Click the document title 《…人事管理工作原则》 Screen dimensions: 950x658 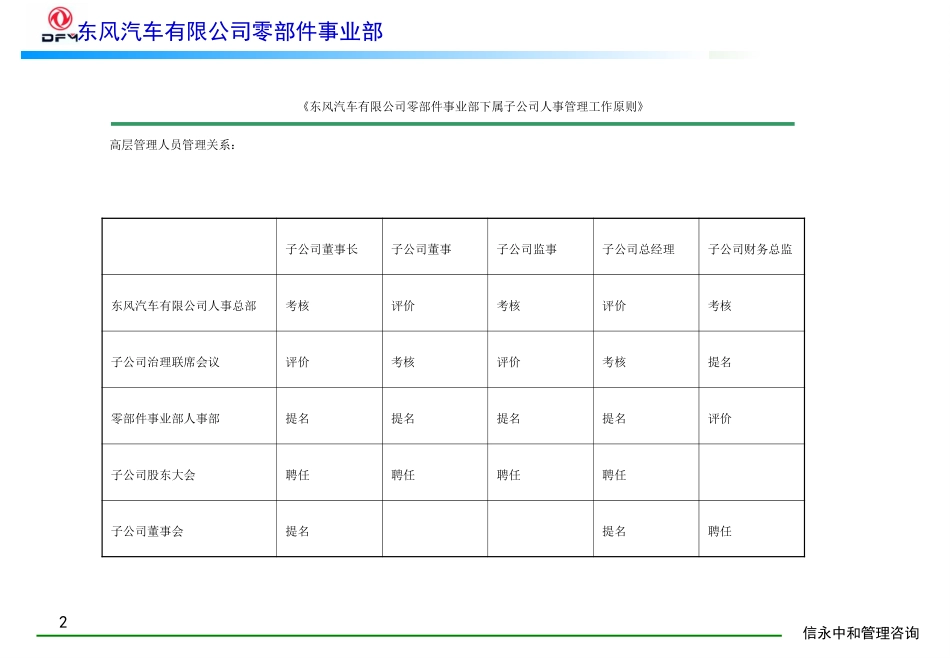point(473,107)
